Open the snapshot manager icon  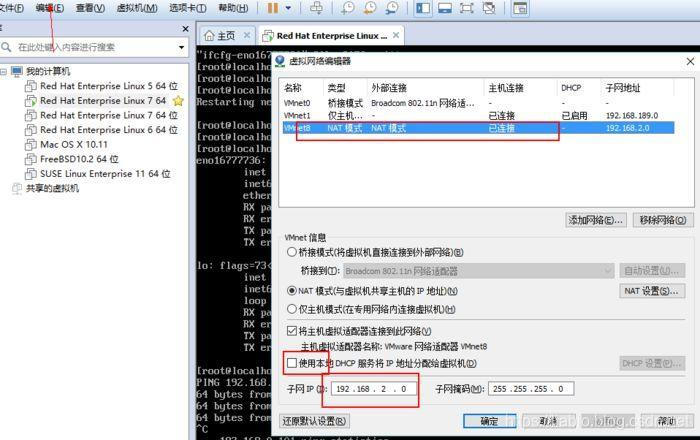point(392,8)
